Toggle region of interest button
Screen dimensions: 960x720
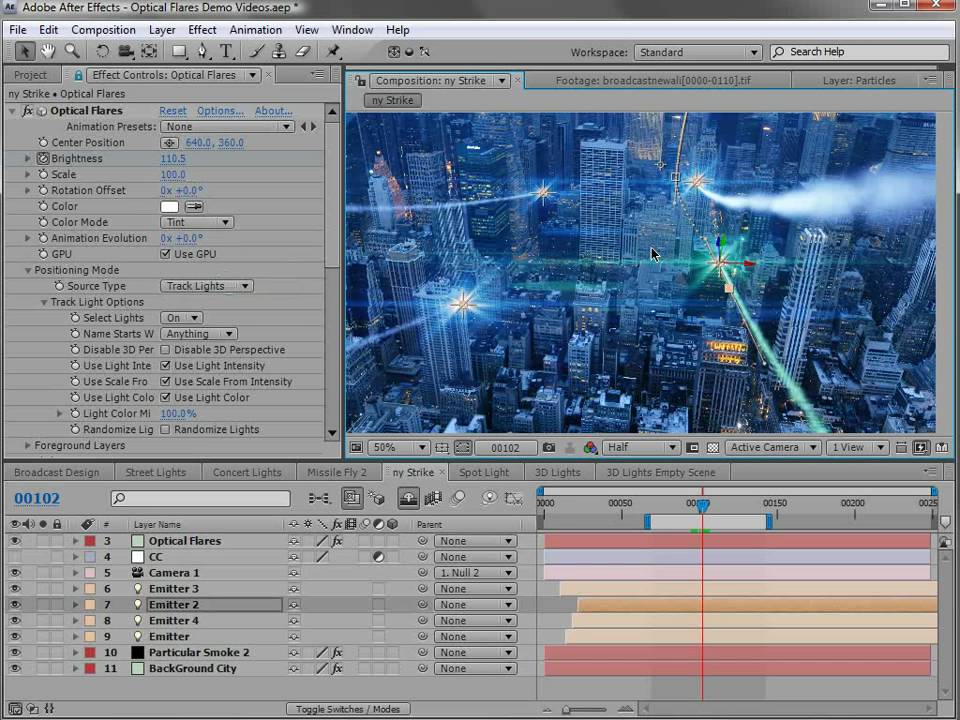(463, 448)
